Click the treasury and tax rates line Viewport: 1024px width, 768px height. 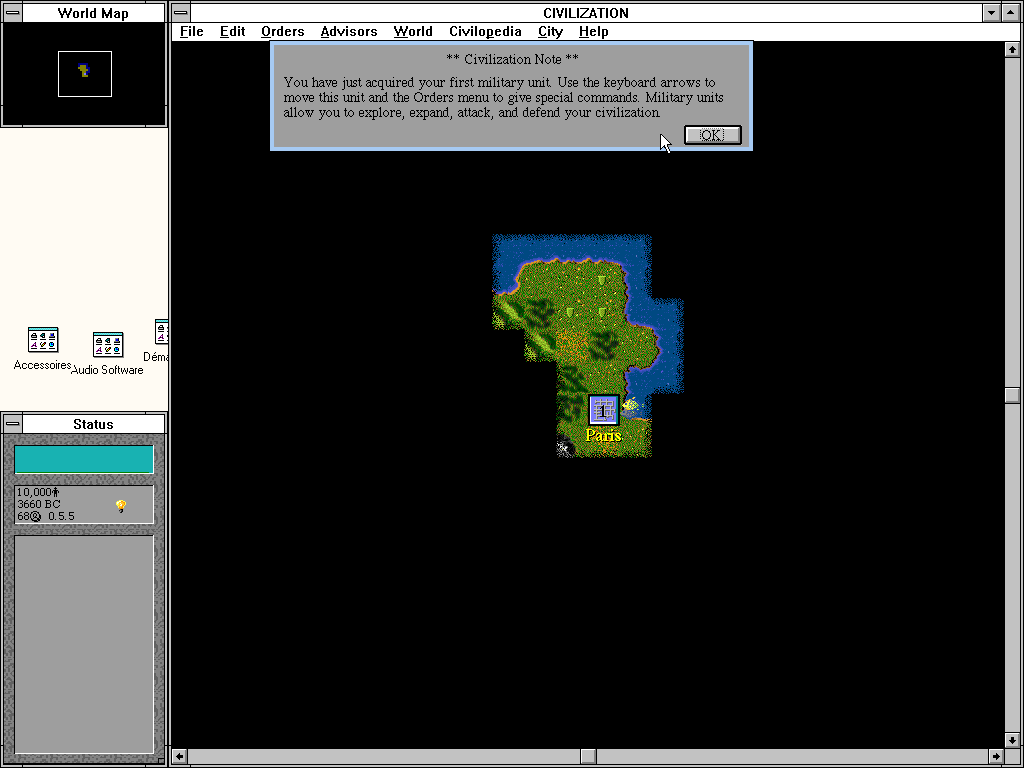point(46,517)
